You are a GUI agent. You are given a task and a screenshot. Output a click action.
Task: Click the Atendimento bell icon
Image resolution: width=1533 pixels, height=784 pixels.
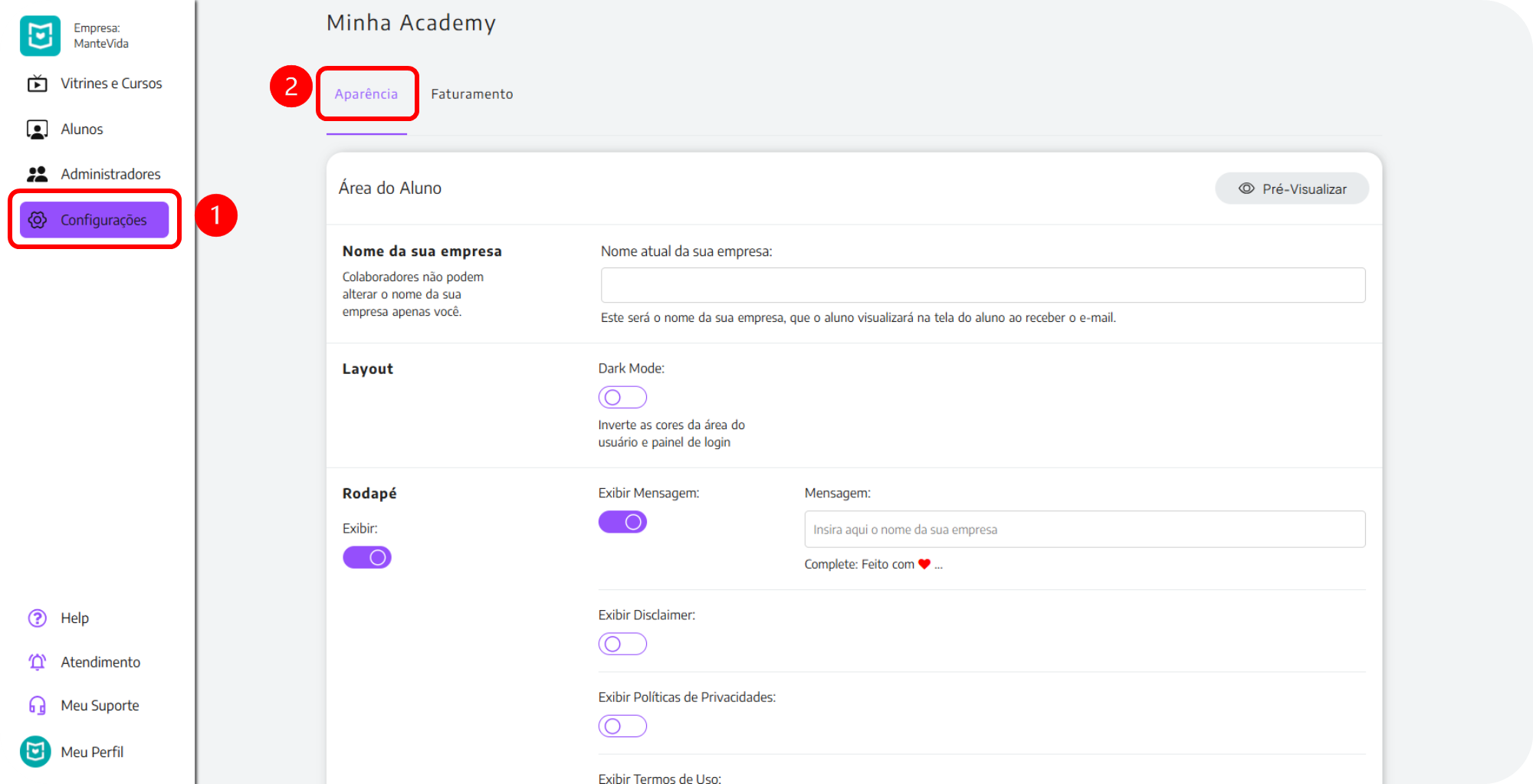[38, 662]
